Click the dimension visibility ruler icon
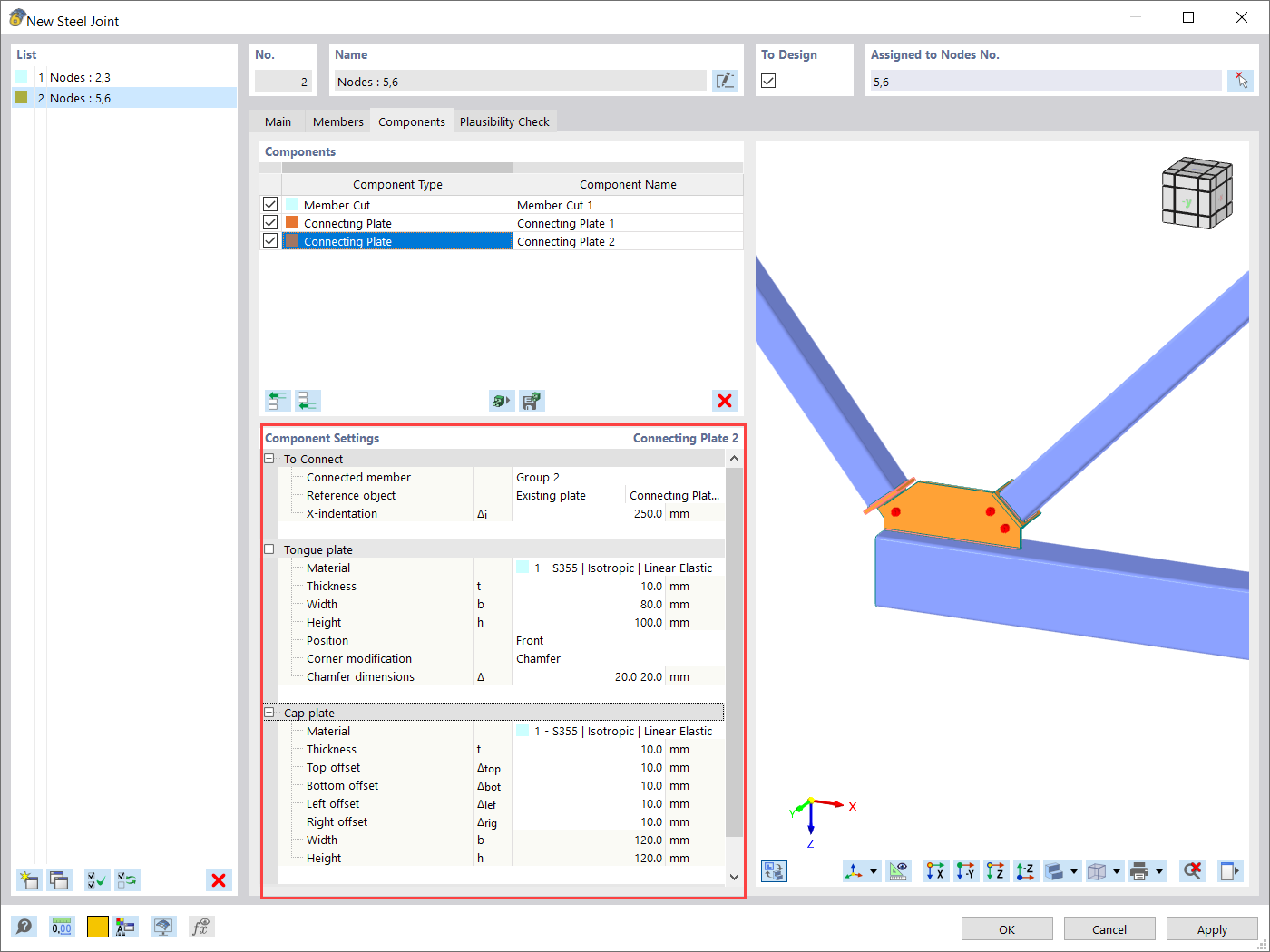 click(899, 871)
